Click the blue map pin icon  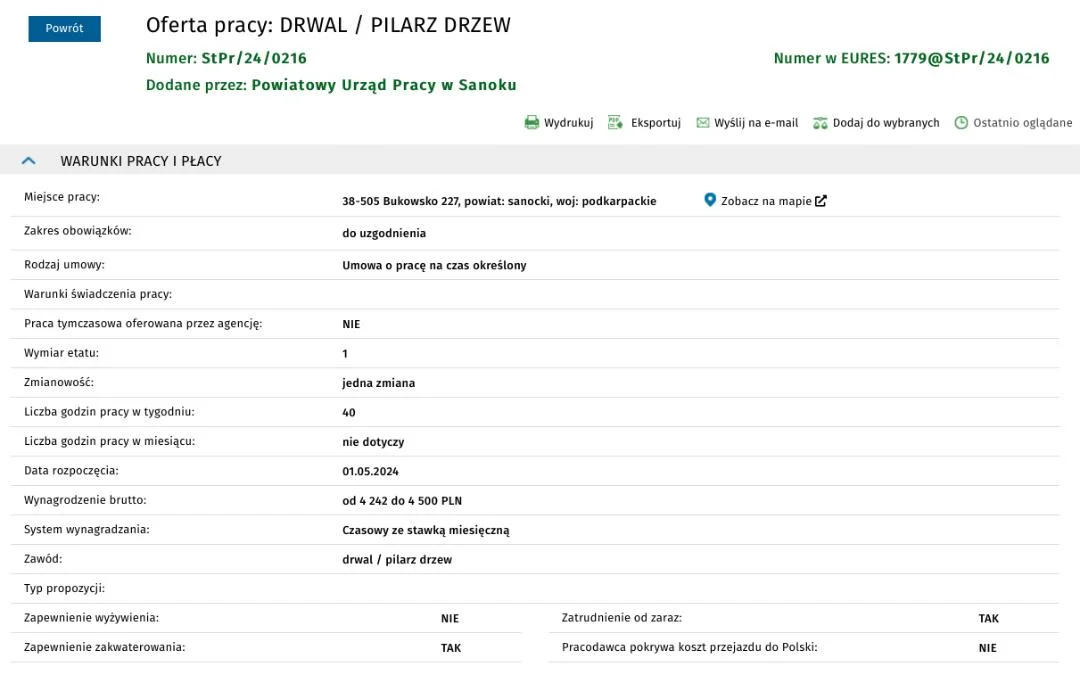[x=710, y=200]
